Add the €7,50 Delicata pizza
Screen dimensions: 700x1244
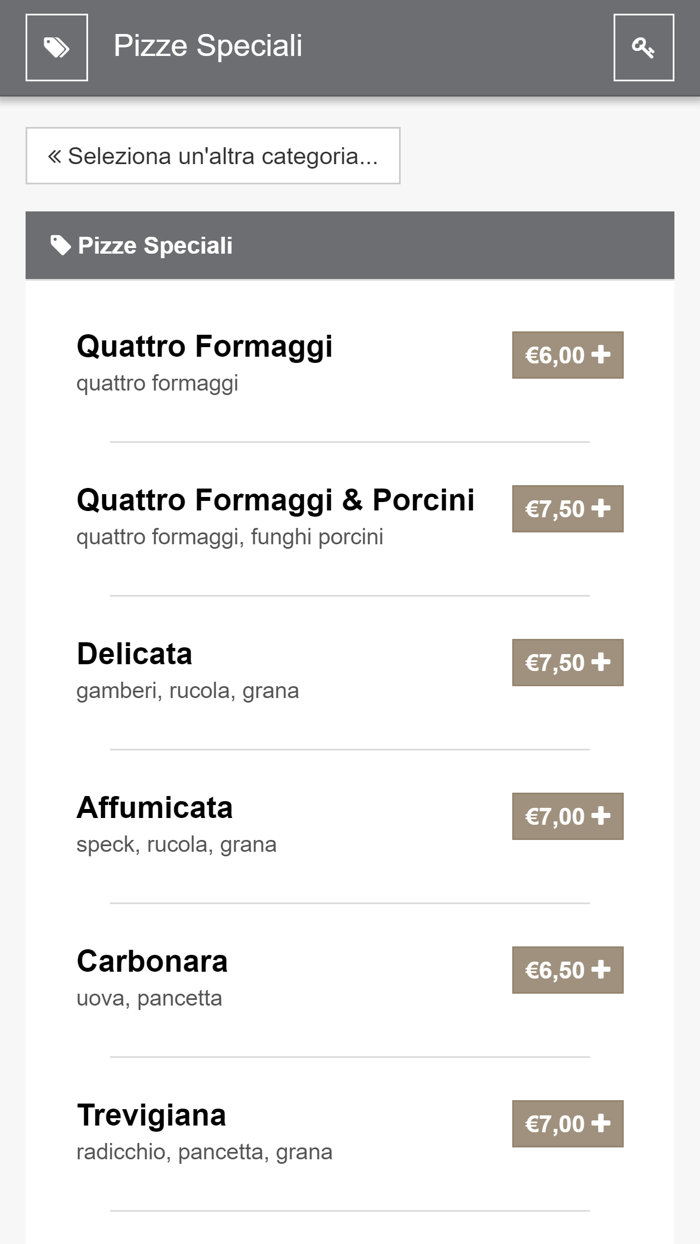567,662
